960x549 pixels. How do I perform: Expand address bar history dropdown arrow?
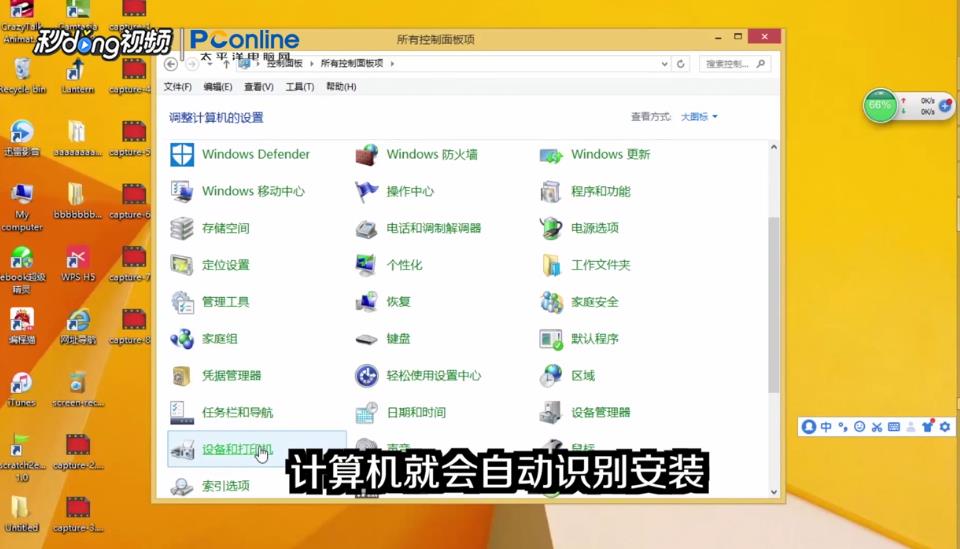point(664,64)
